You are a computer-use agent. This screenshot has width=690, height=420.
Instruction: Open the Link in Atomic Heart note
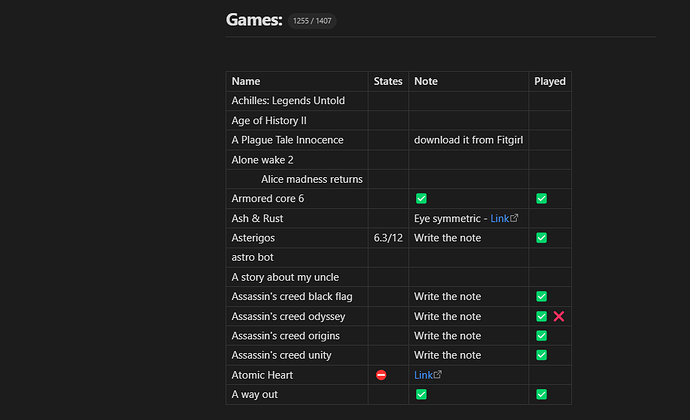pos(423,375)
